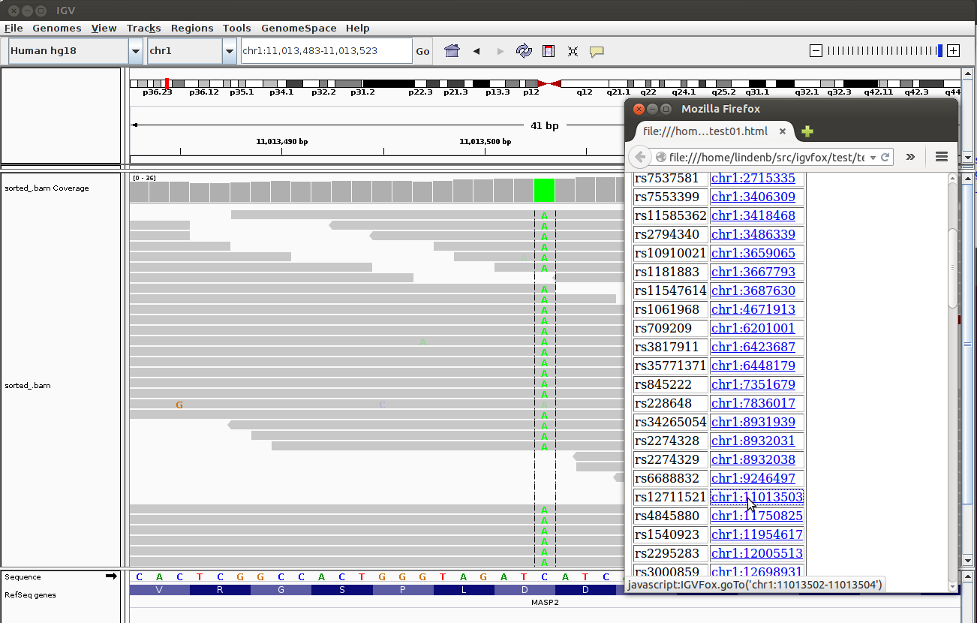
Task: Open link chr1:3687630
Action: [x=753, y=290]
